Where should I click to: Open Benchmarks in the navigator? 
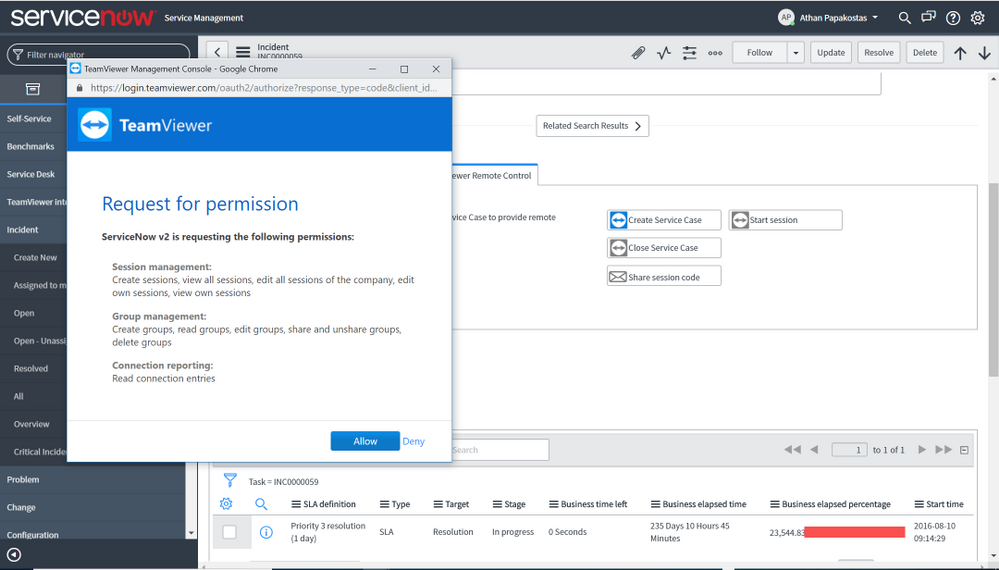click(x=31, y=146)
